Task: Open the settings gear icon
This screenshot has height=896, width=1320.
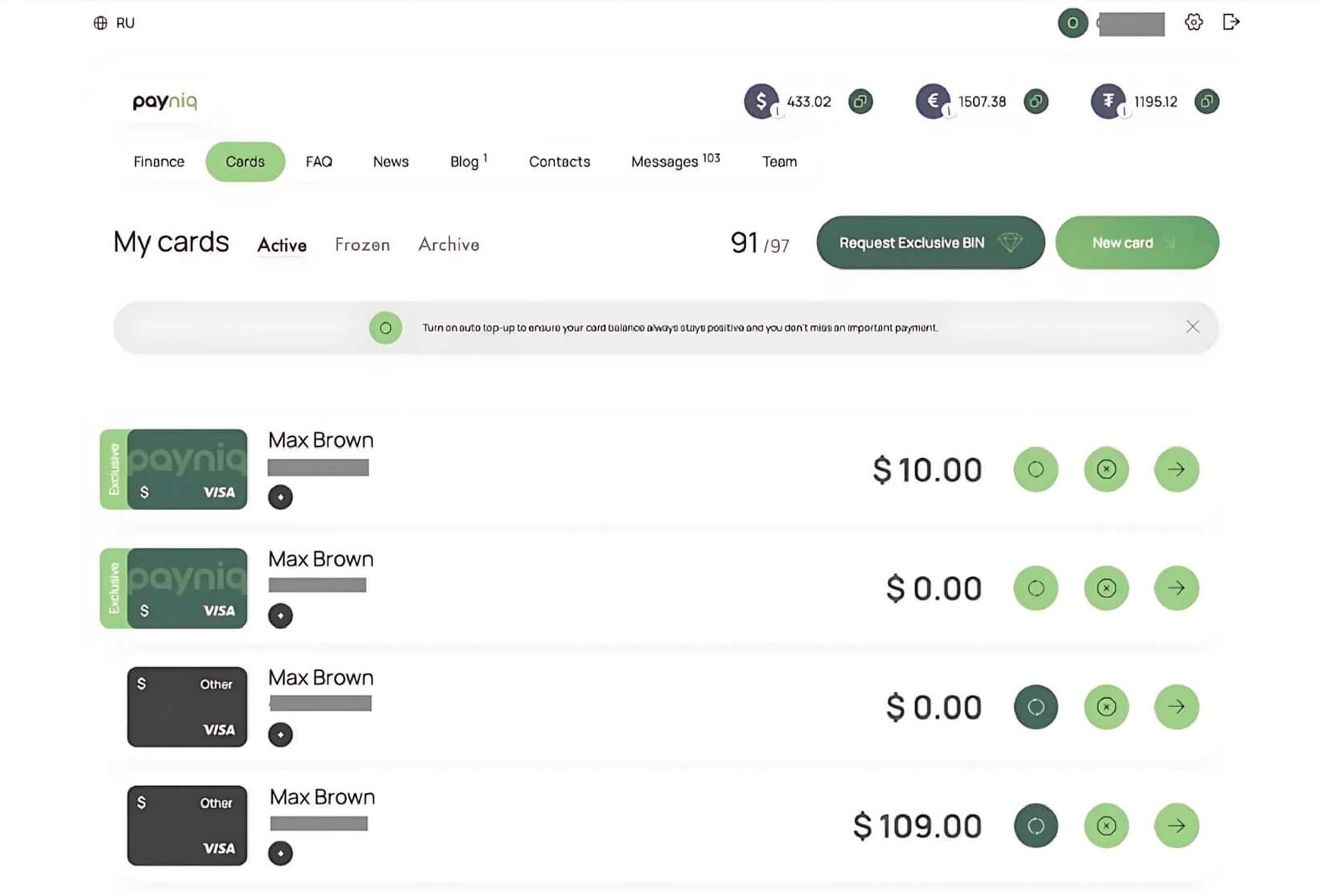Action: (x=1193, y=22)
